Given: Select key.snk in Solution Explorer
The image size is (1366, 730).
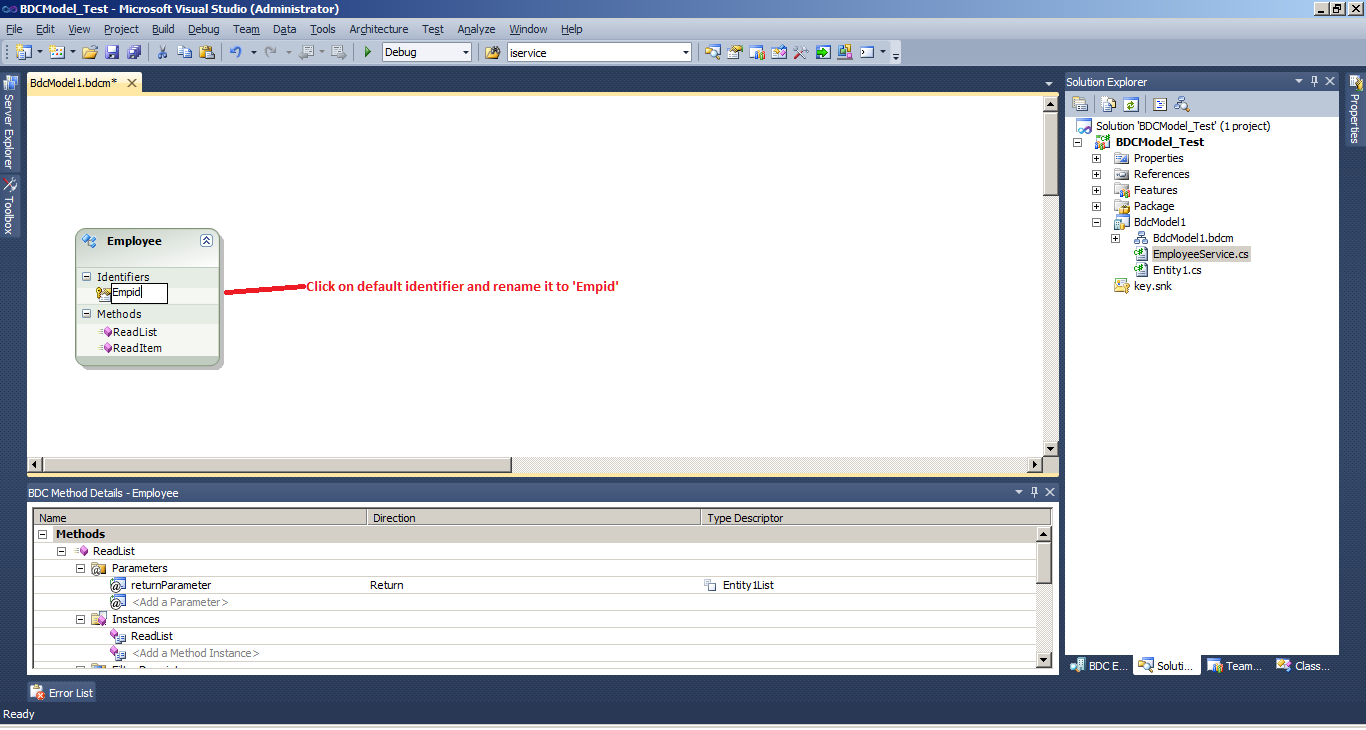Looking at the screenshot, I should (1152, 286).
